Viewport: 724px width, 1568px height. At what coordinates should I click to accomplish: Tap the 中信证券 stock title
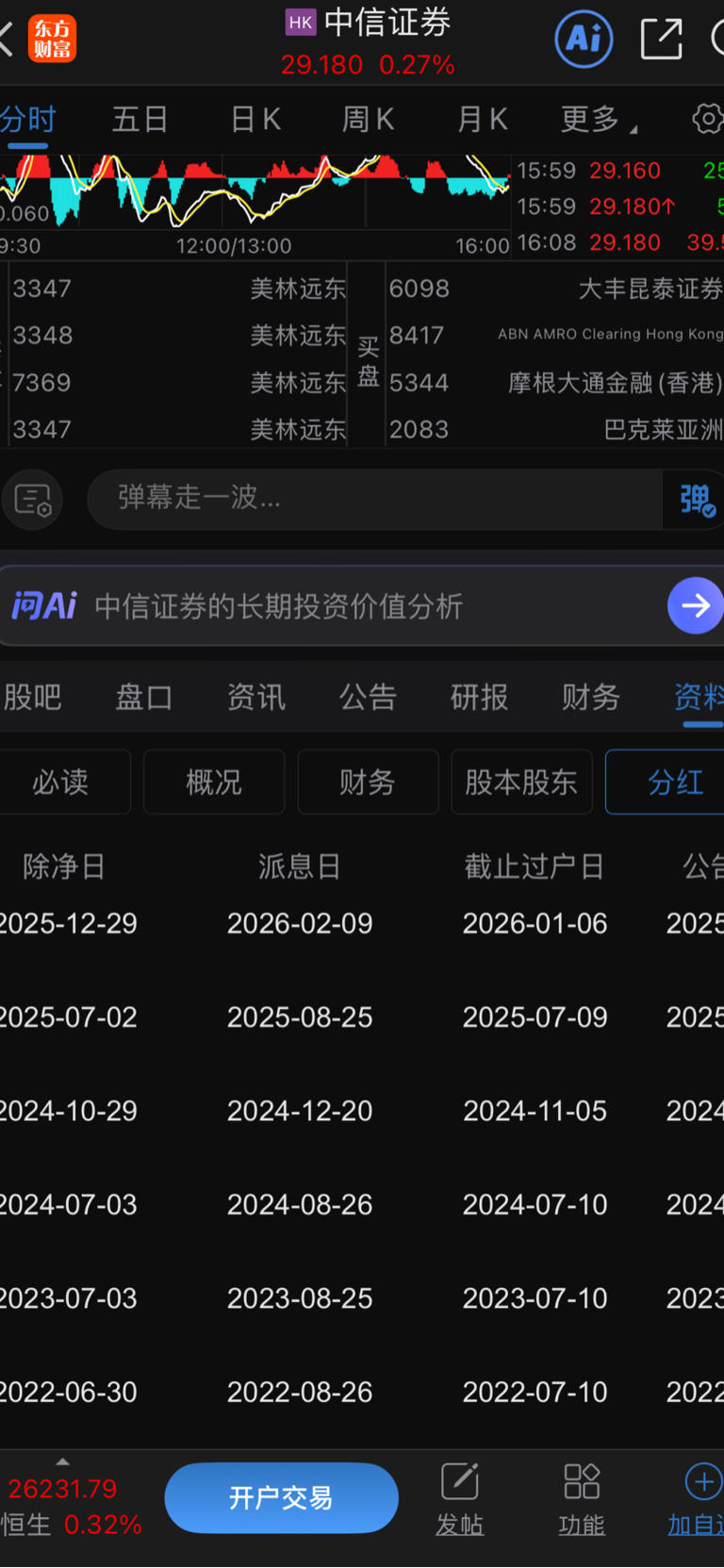click(x=387, y=23)
